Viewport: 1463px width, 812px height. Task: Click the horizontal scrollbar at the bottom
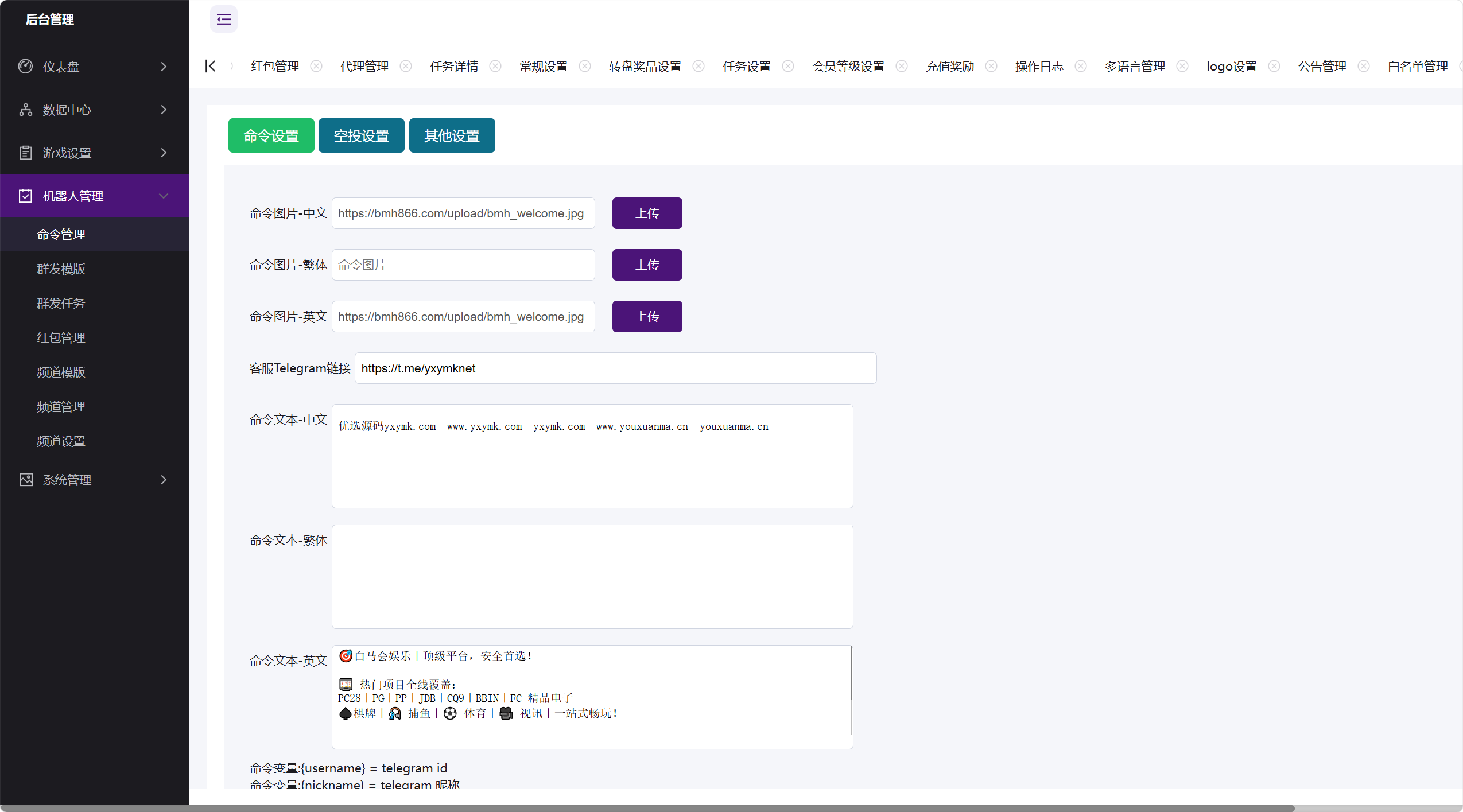tap(647, 808)
